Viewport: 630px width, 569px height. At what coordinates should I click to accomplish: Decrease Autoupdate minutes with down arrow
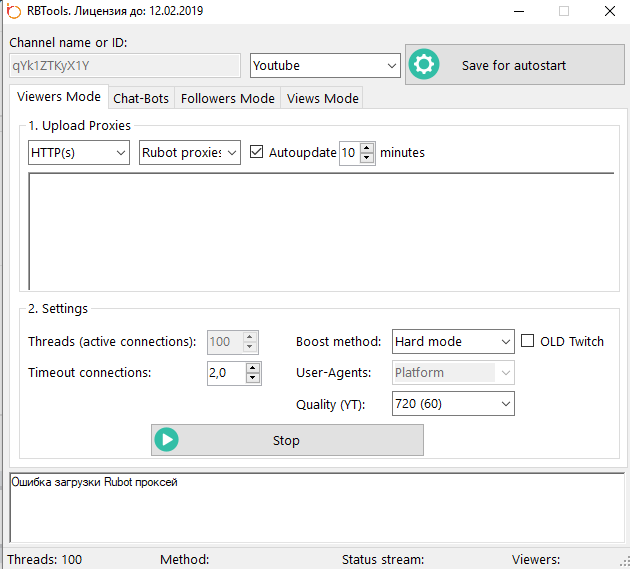[x=367, y=158]
